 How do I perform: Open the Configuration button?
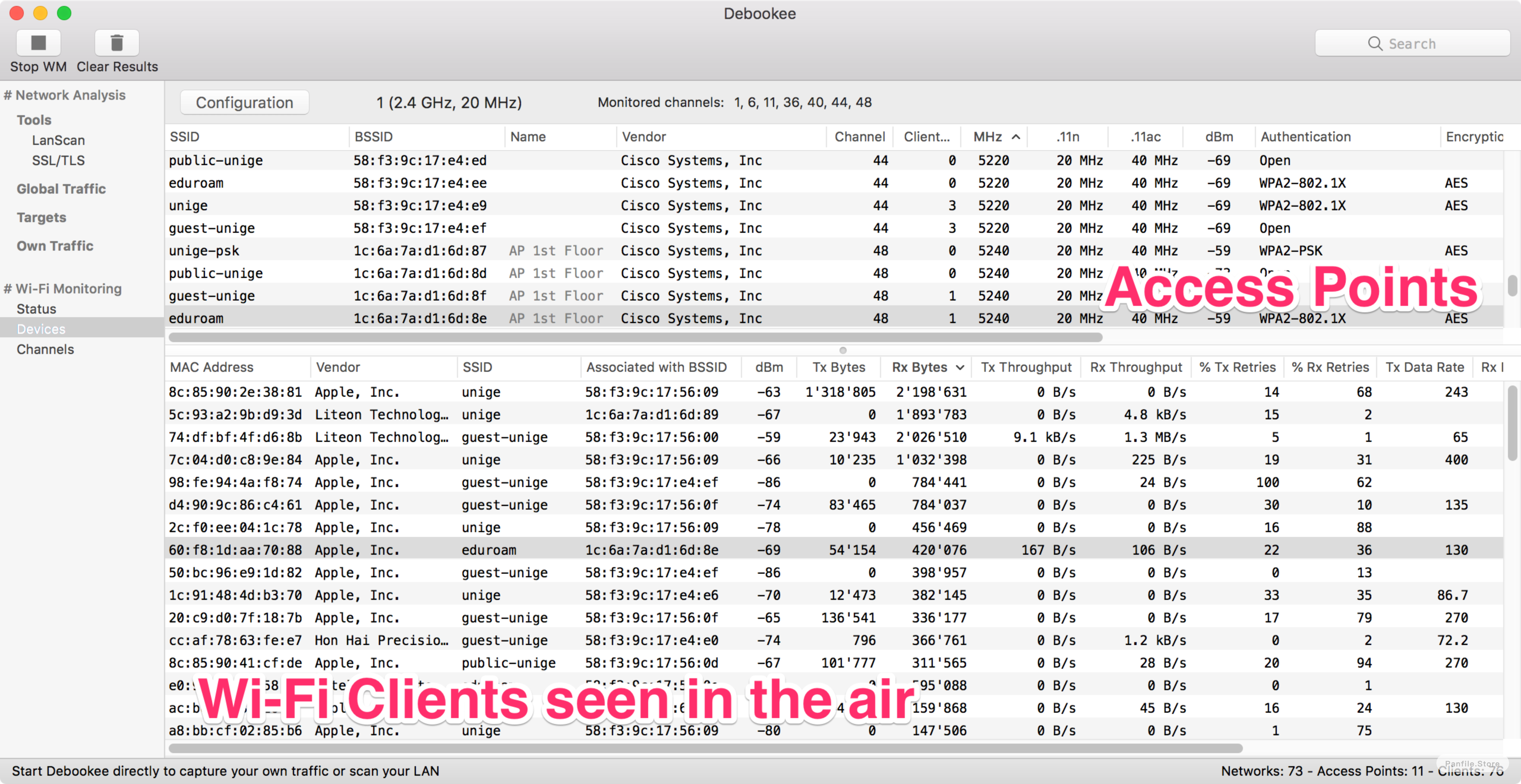pyautogui.click(x=244, y=102)
